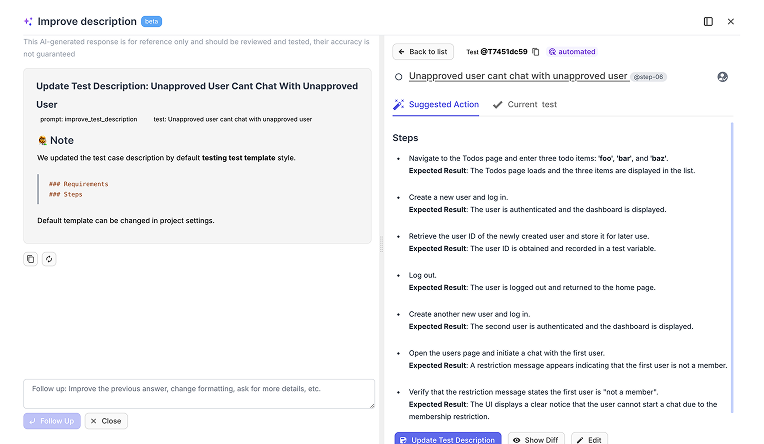Screen dimensions: 764x444
Task: Click the sparkle icon beside Improve description
Action: coord(29,21)
